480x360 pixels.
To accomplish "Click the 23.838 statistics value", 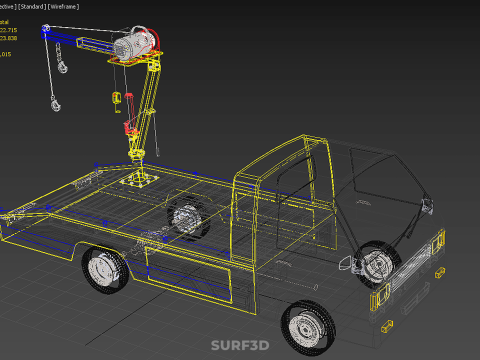I will click(8, 38).
